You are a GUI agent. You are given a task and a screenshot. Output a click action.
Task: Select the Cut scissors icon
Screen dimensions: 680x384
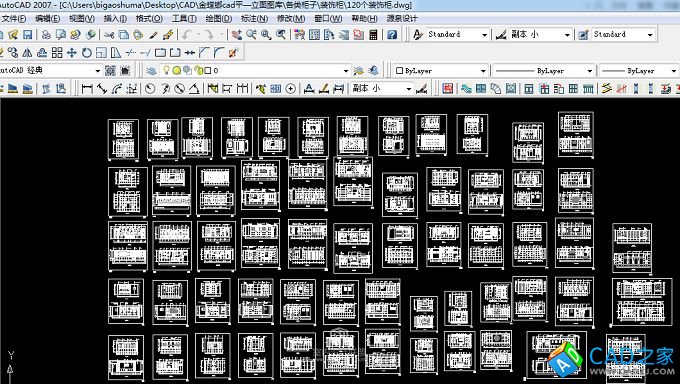(x=109, y=35)
